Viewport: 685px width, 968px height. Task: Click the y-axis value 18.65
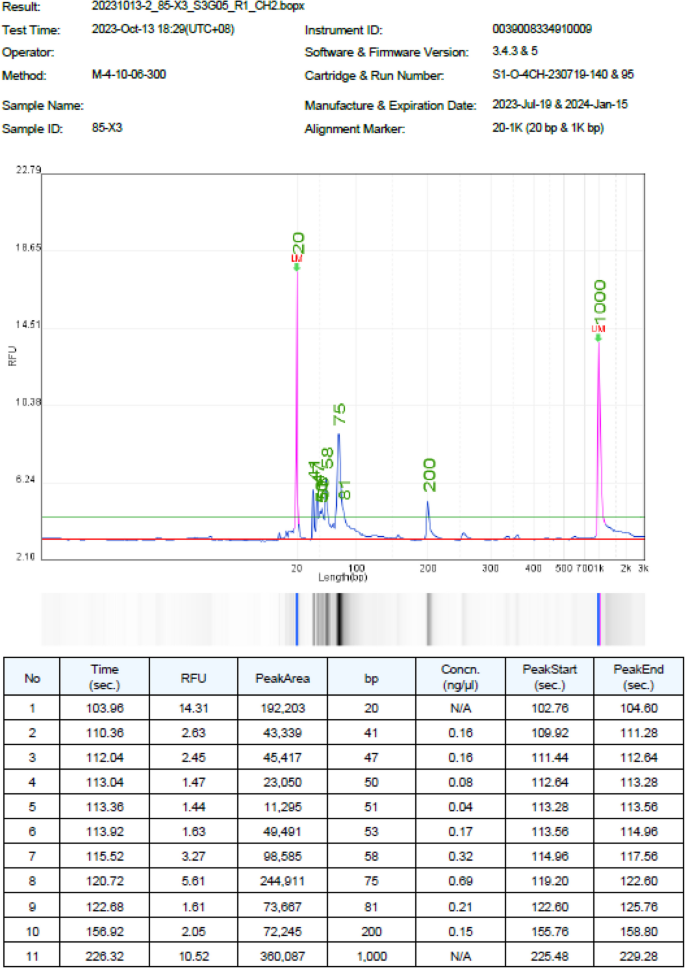(28, 248)
